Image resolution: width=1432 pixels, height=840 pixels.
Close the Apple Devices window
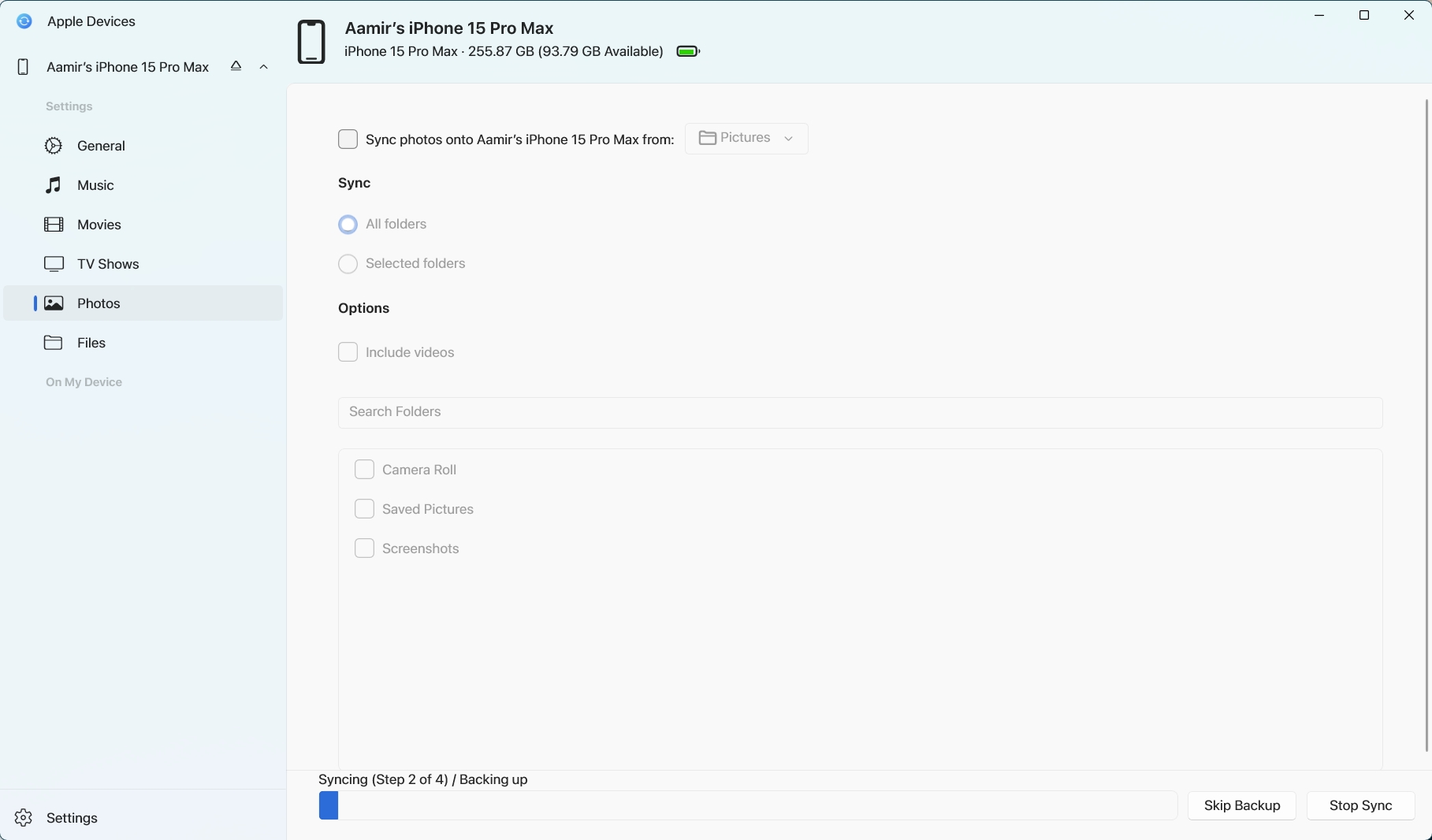[x=1409, y=16]
